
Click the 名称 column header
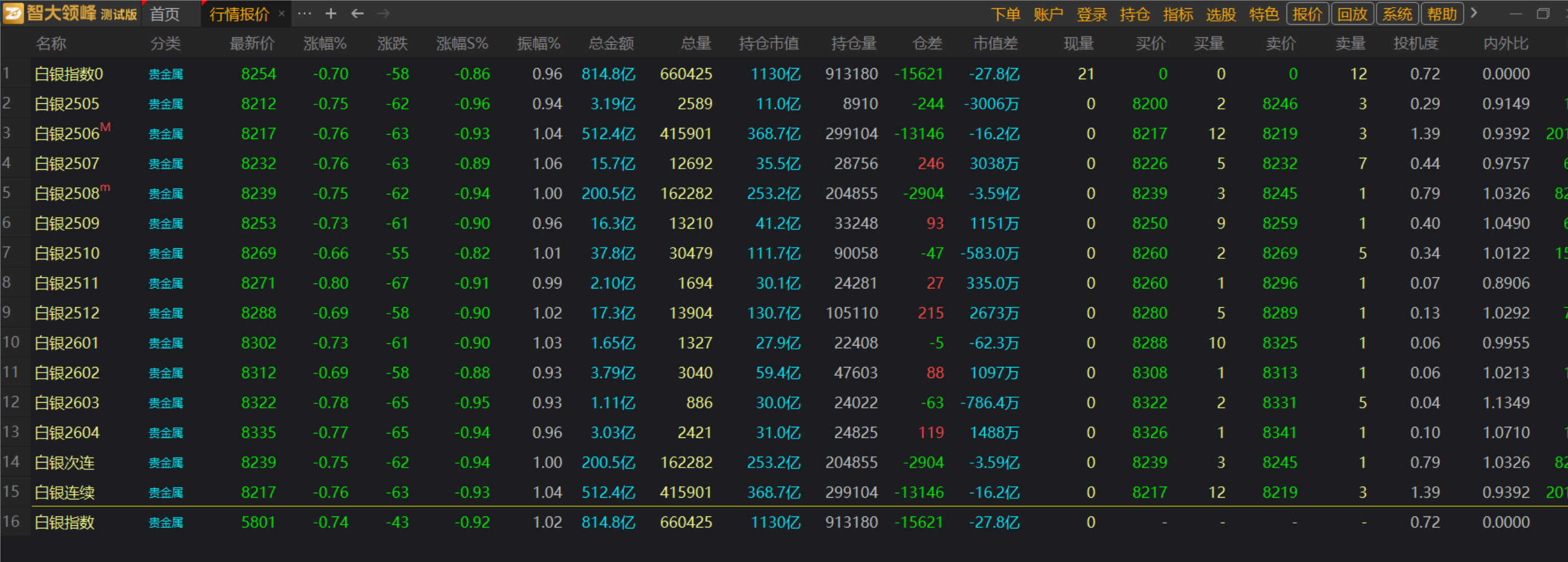51,43
